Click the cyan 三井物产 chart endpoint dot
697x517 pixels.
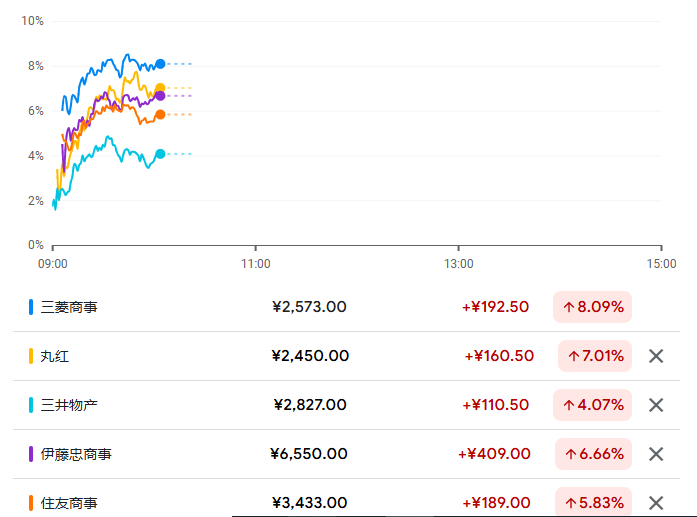click(160, 154)
